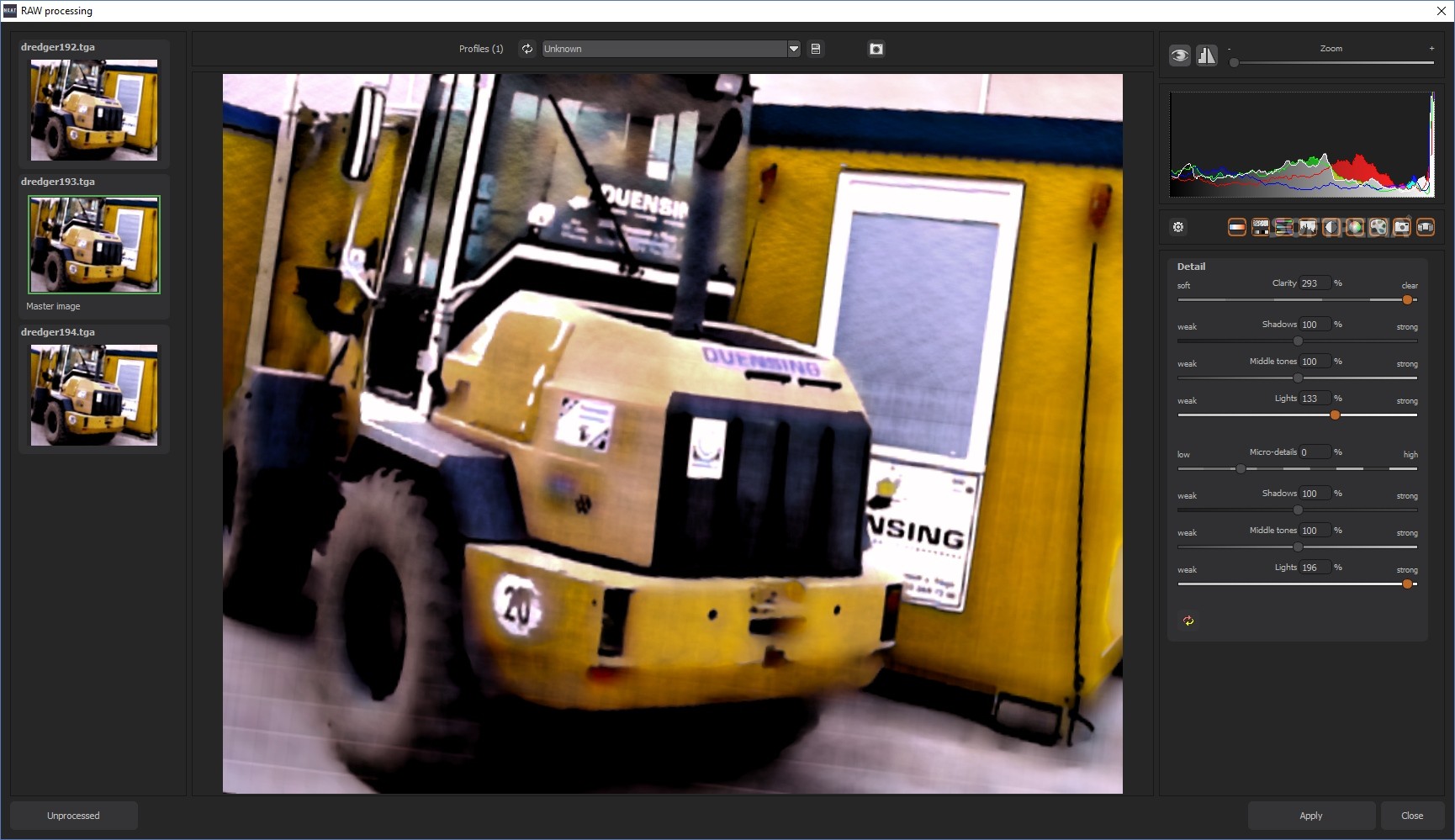Click the Clarity Lights slider handle
The image size is (1455, 840).
coord(1335,415)
